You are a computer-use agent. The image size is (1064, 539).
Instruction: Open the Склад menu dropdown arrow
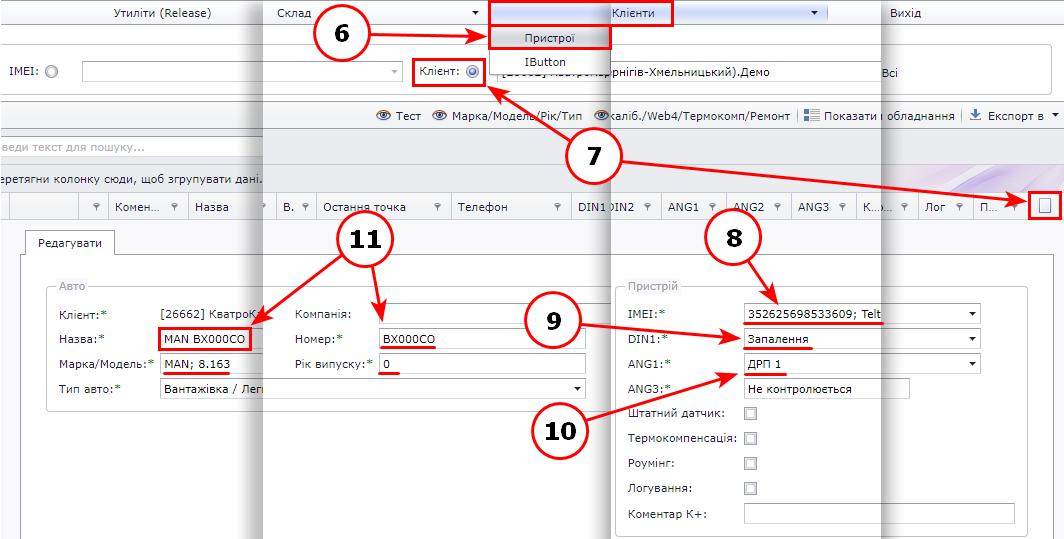(476, 14)
